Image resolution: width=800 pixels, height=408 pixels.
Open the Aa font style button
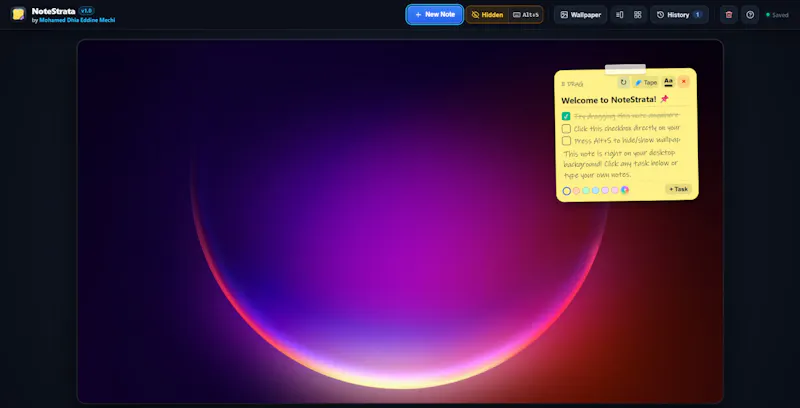click(668, 82)
